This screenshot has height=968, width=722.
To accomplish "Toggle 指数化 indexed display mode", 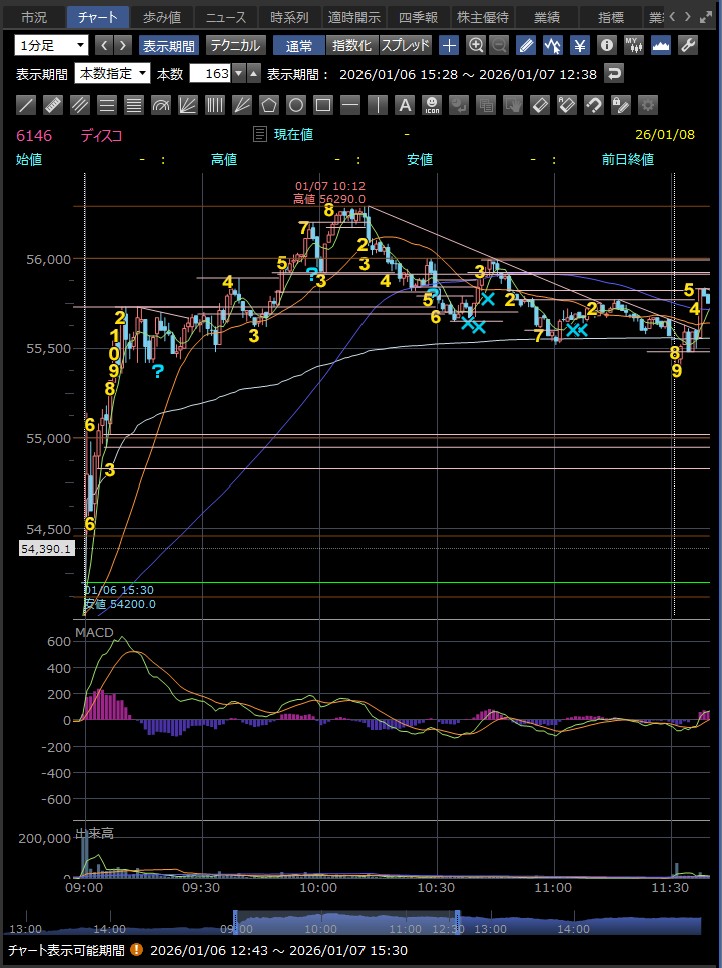I will point(351,45).
